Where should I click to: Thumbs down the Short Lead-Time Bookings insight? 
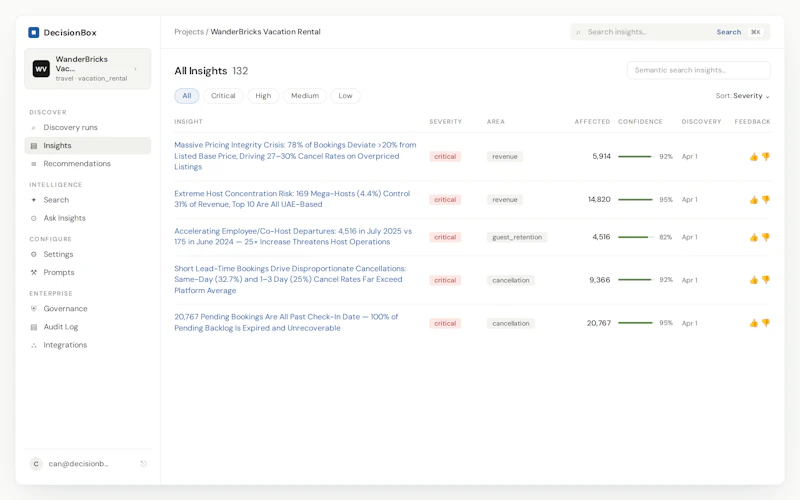pos(766,280)
